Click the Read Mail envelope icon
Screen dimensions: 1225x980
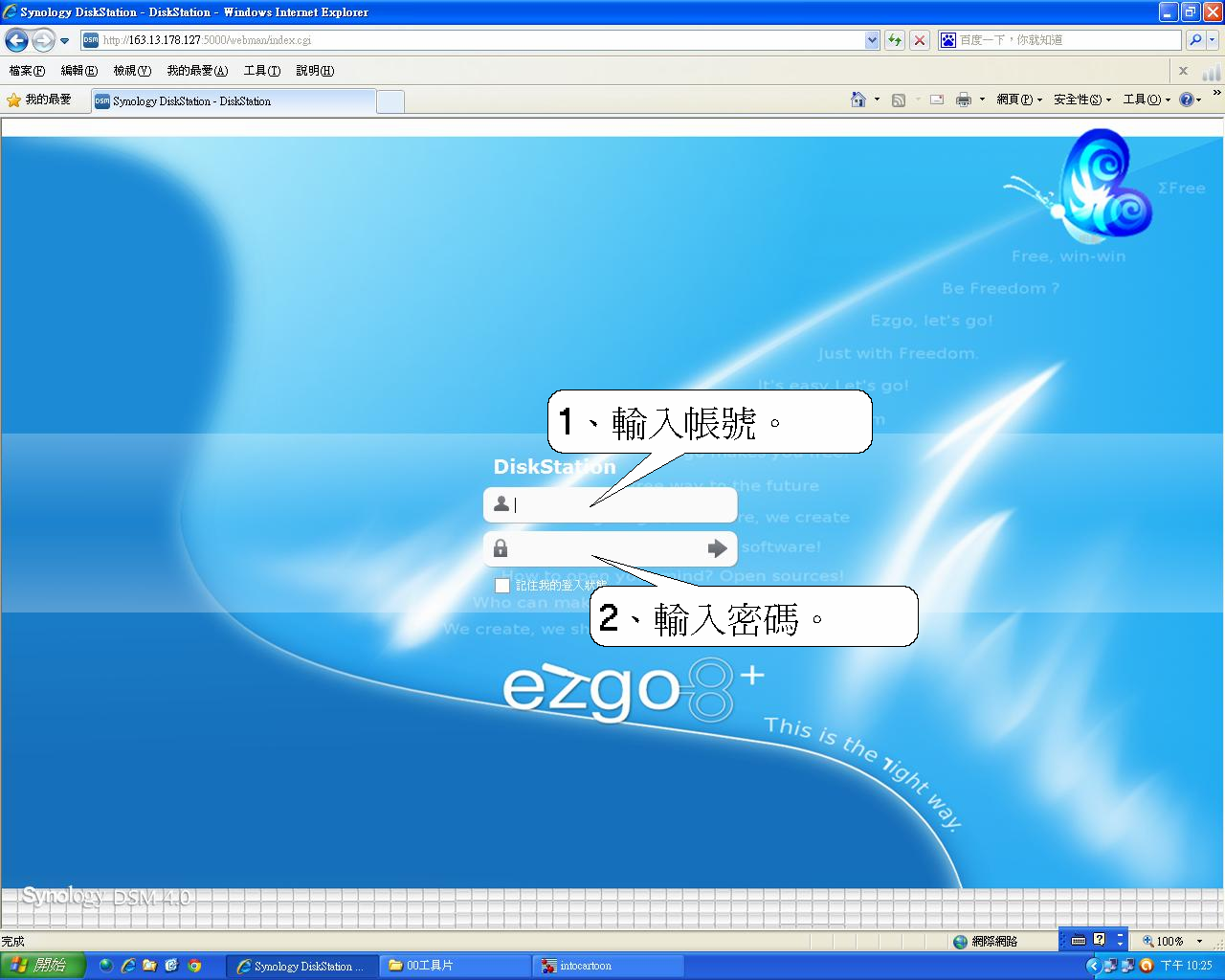(937, 100)
